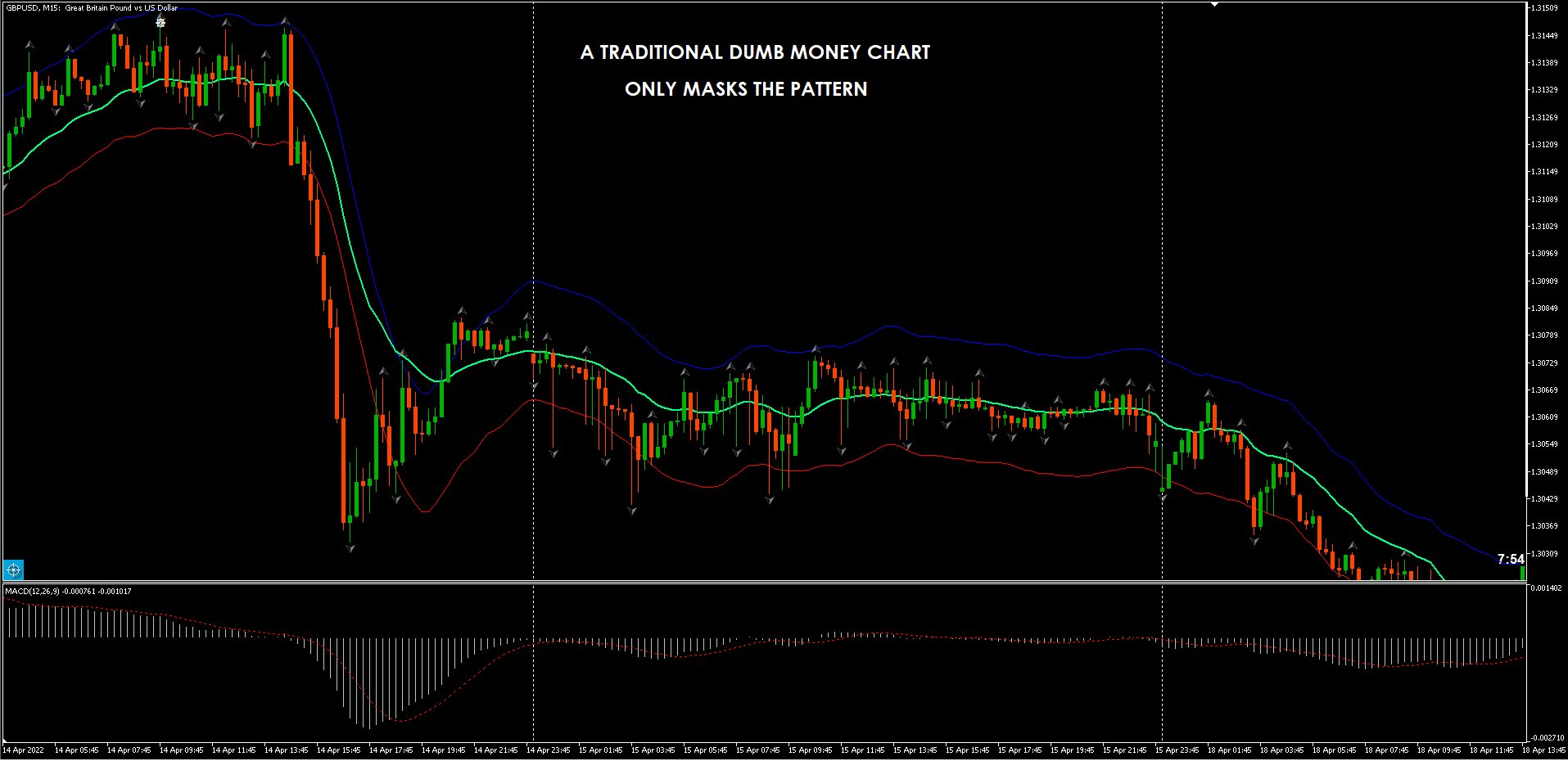Image resolution: width=1568 pixels, height=761 pixels.
Task: Click the 14 Apr 2022 date label
Action: point(24,750)
